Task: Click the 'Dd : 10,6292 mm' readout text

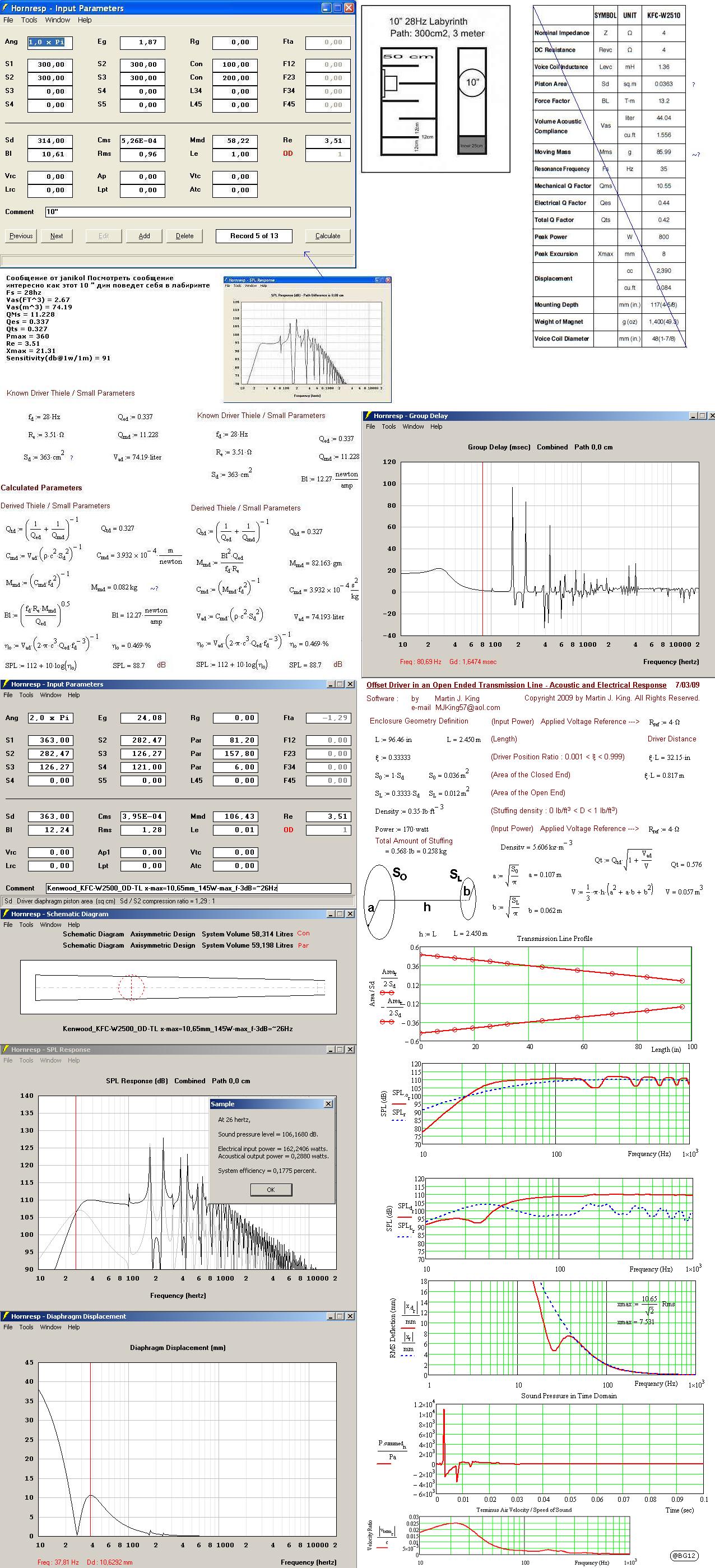Action: point(109,1562)
